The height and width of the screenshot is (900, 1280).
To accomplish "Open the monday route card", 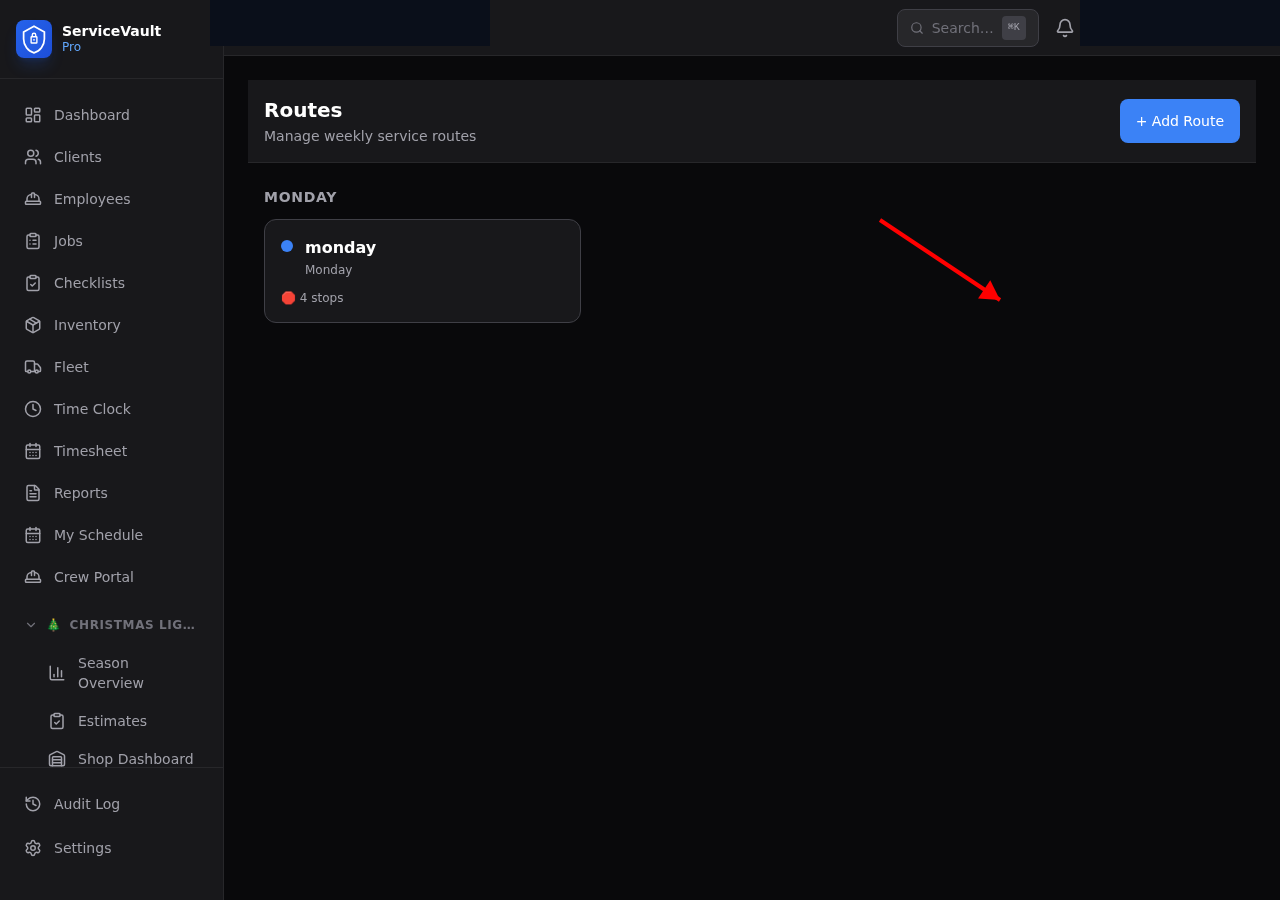I will [x=422, y=270].
